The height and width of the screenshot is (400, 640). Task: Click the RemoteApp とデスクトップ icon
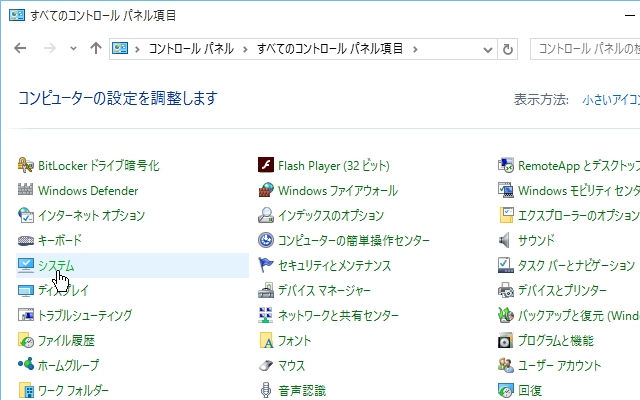coord(506,165)
